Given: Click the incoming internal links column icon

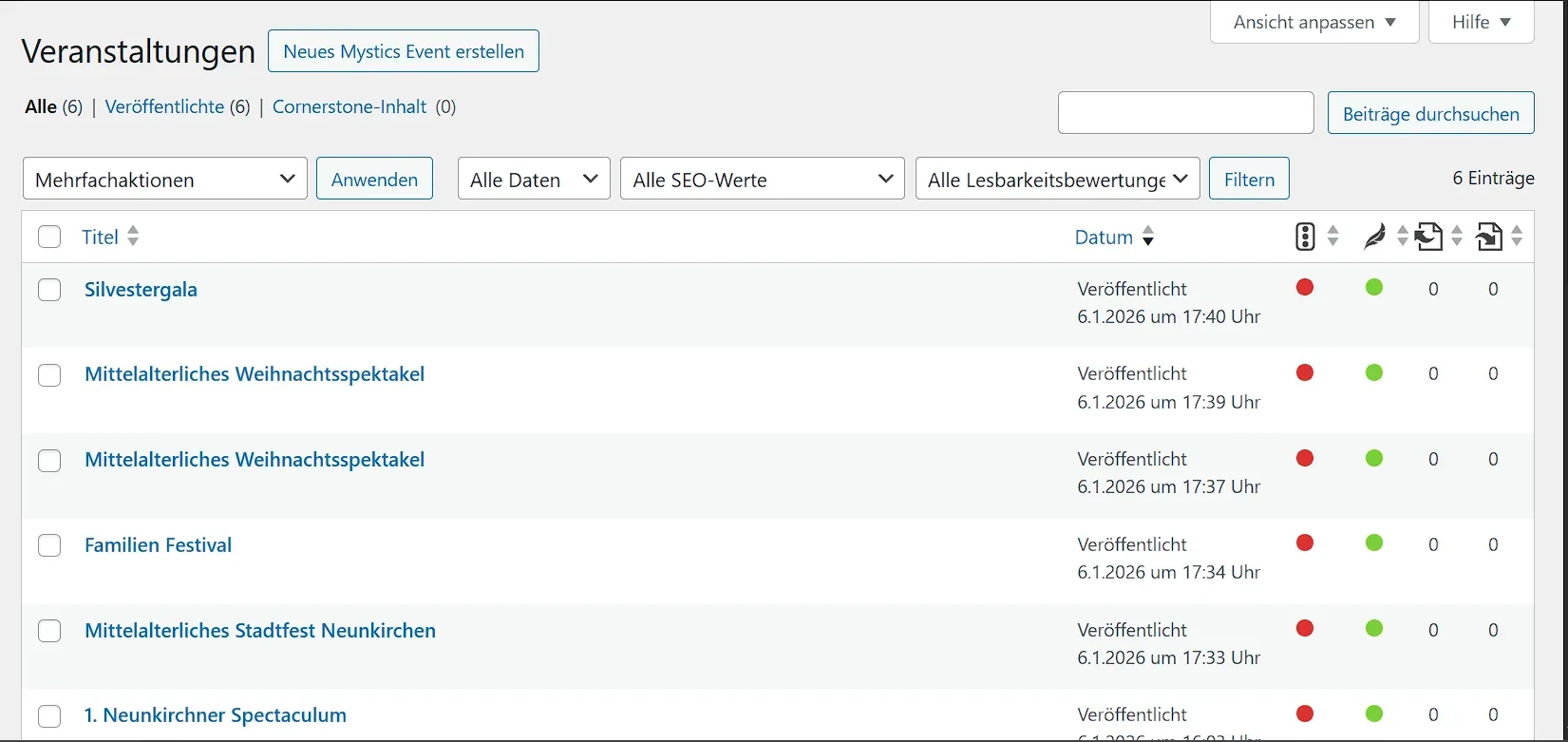Looking at the screenshot, I should point(1489,237).
